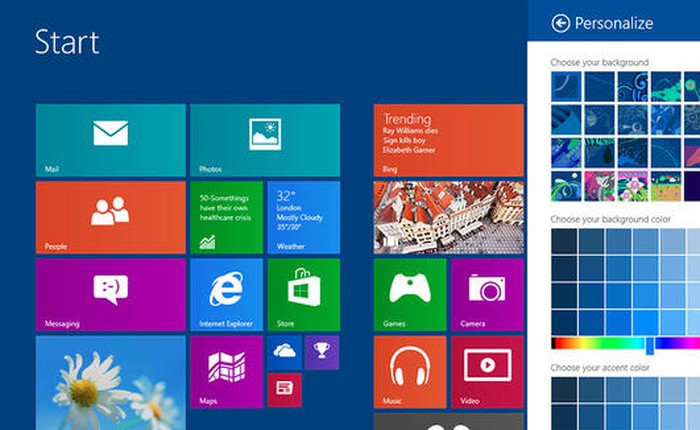
Task: Click the 'Start' title text
Action: pos(67,42)
